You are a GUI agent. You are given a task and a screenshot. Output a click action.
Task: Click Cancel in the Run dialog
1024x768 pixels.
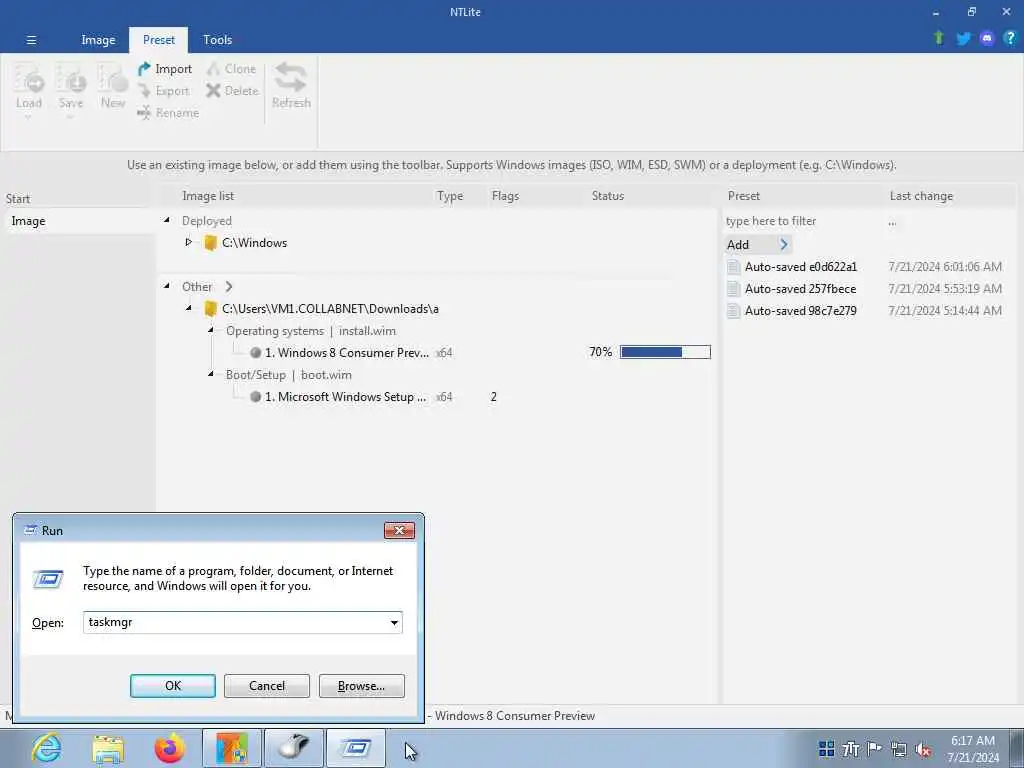click(x=266, y=686)
